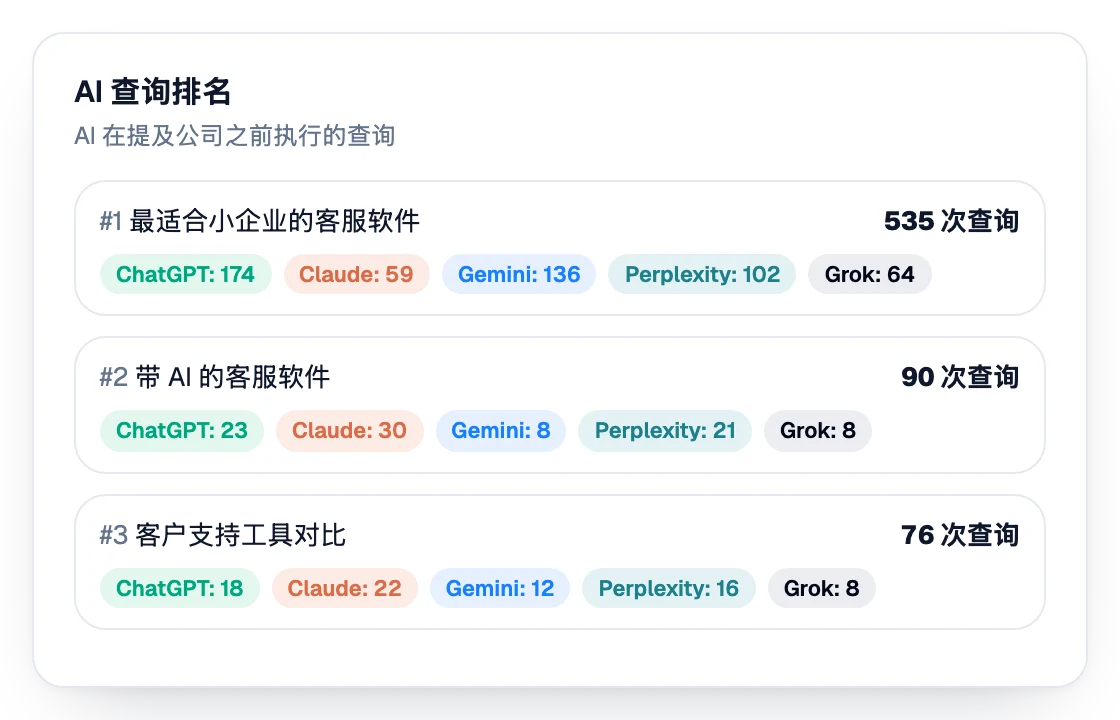Select the 90 次查询 count
Image resolution: width=1120 pixels, height=720 pixels.
tap(960, 376)
